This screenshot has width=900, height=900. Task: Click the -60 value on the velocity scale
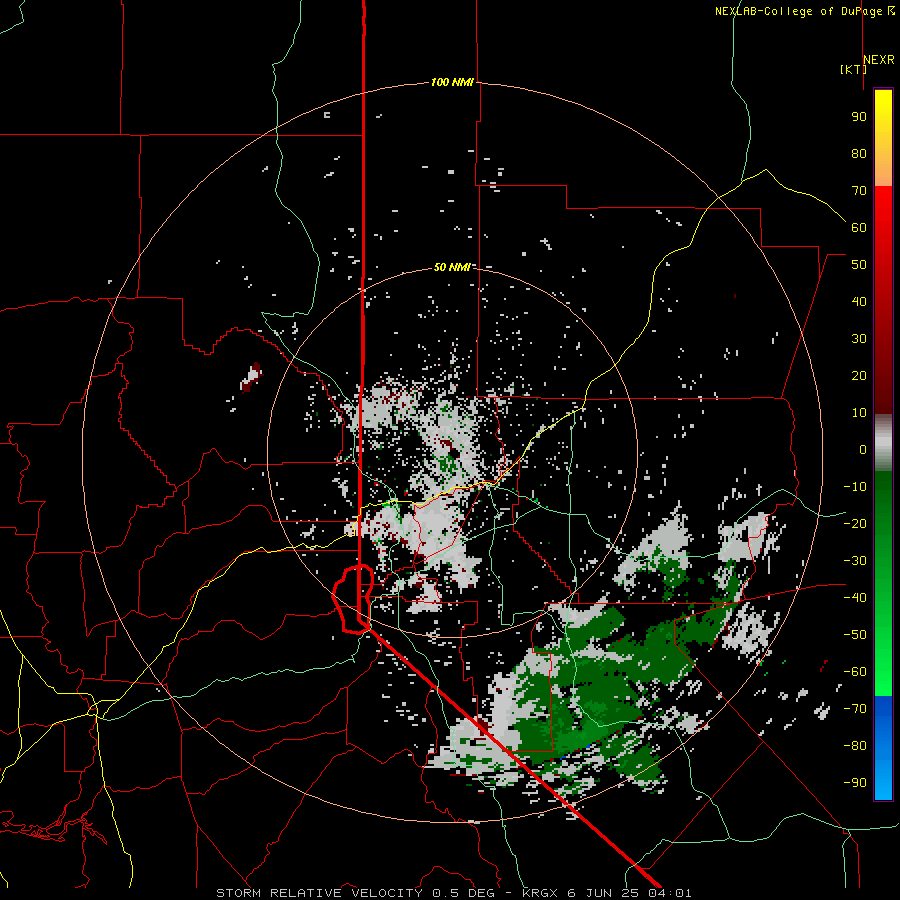855,672
